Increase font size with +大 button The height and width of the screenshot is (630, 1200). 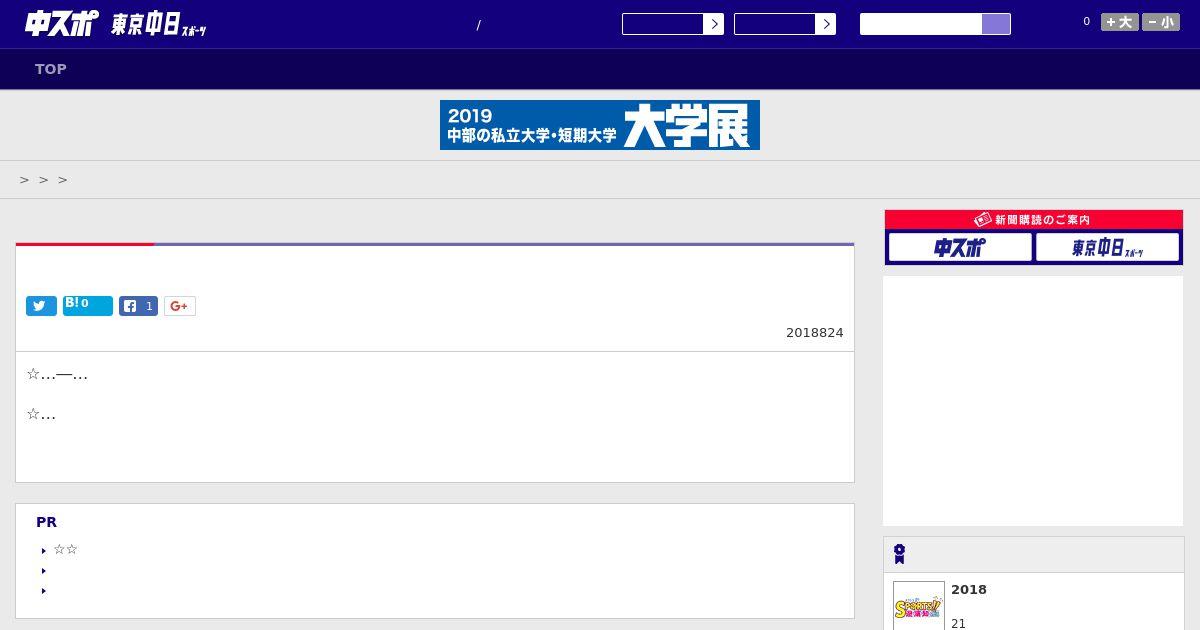[x=1120, y=22]
